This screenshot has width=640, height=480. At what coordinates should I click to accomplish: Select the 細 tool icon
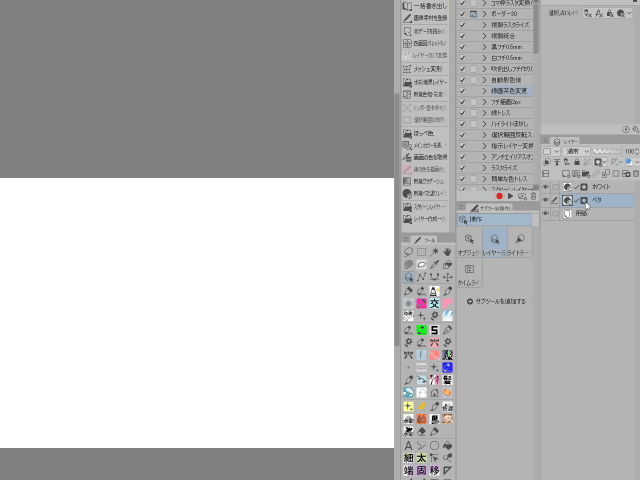(408, 458)
